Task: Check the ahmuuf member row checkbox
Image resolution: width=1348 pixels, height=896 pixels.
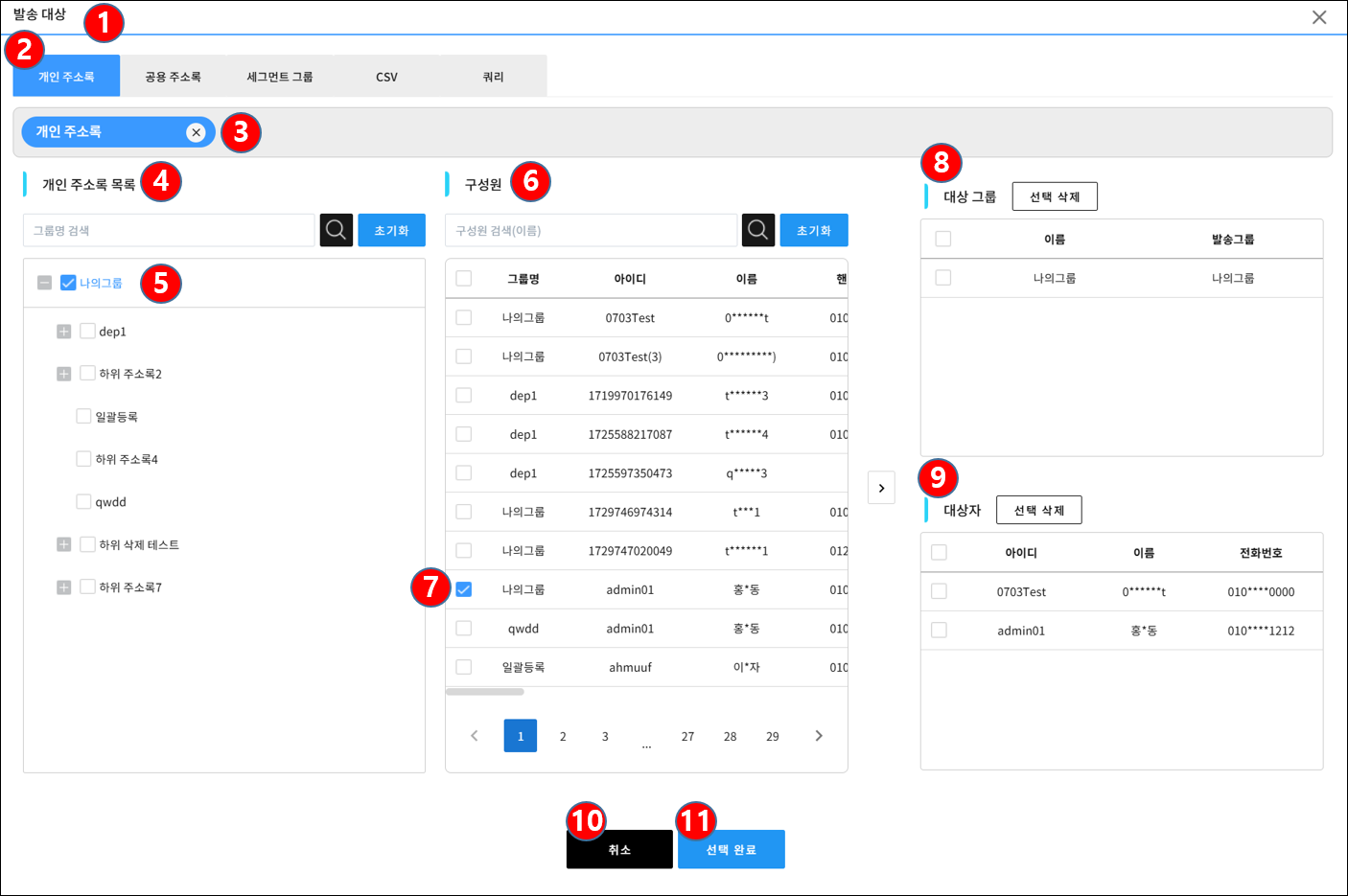Action: (464, 667)
